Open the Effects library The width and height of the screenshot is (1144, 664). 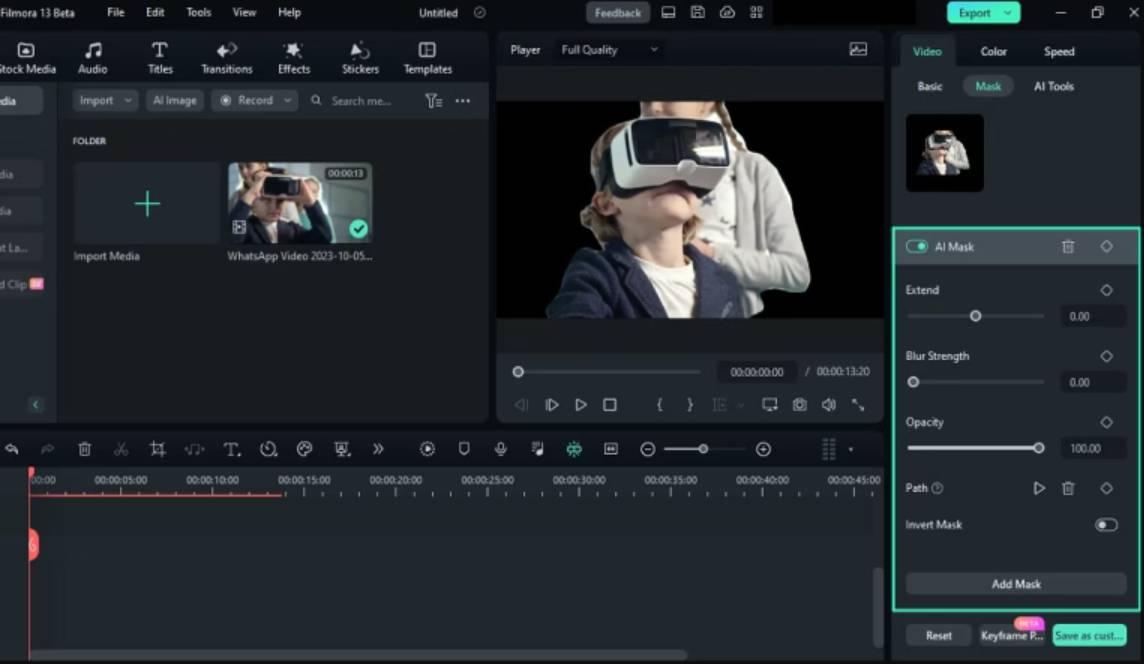(294, 58)
